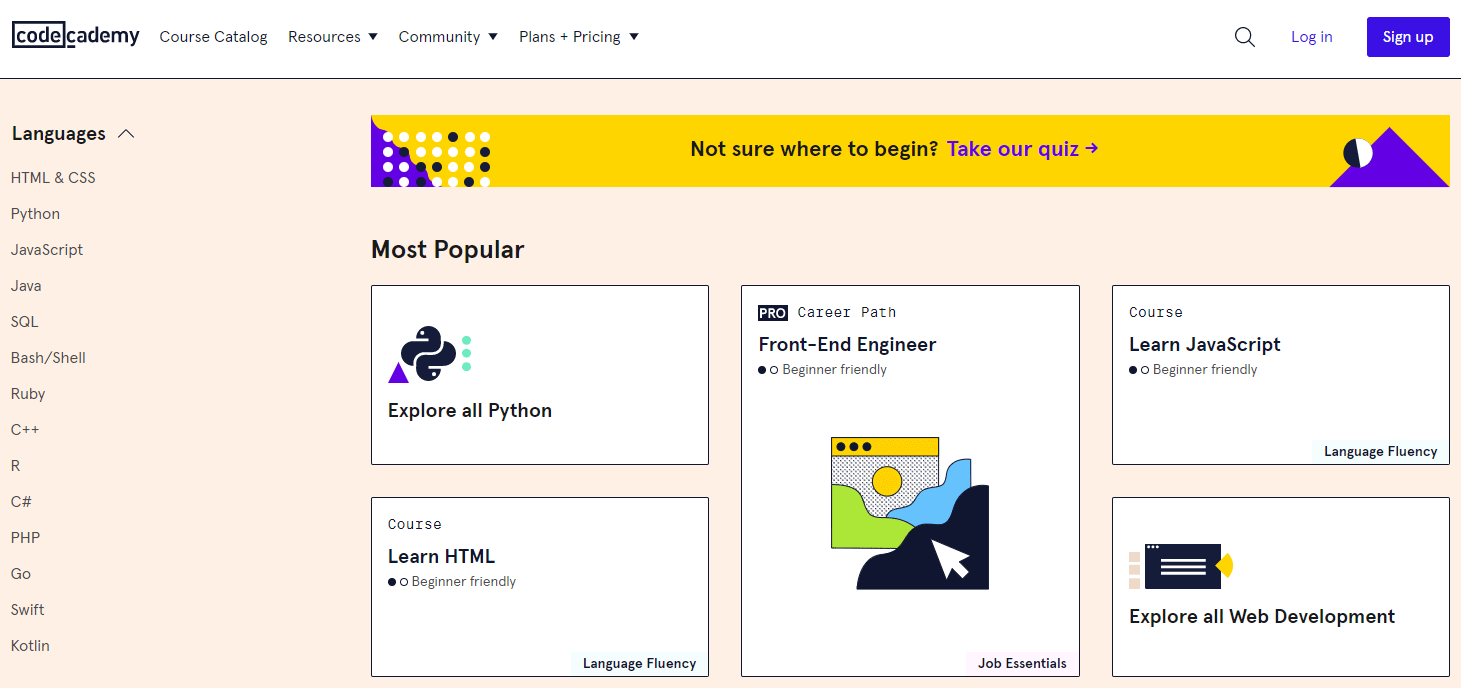Expand the Plans + Pricing dropdown

[x=579, y=37]
